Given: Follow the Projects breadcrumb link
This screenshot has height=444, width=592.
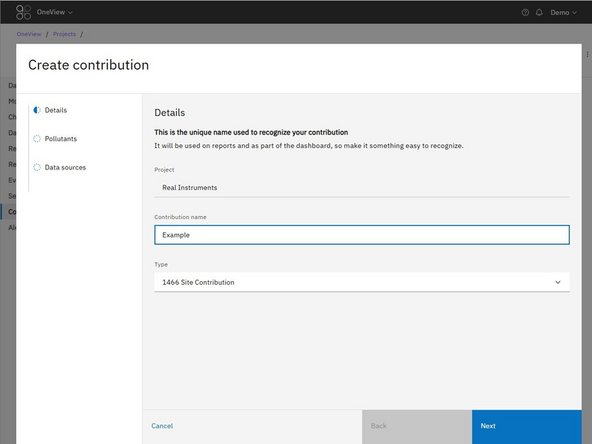Looking at the screenshot, I should 64,34.
